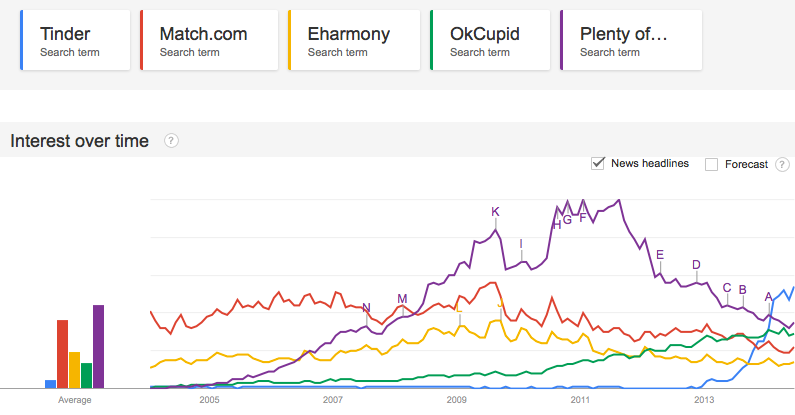The height and width of the screenshot is (415, 795).
Task: Open news headline marker K on chart
Action: 495,211
